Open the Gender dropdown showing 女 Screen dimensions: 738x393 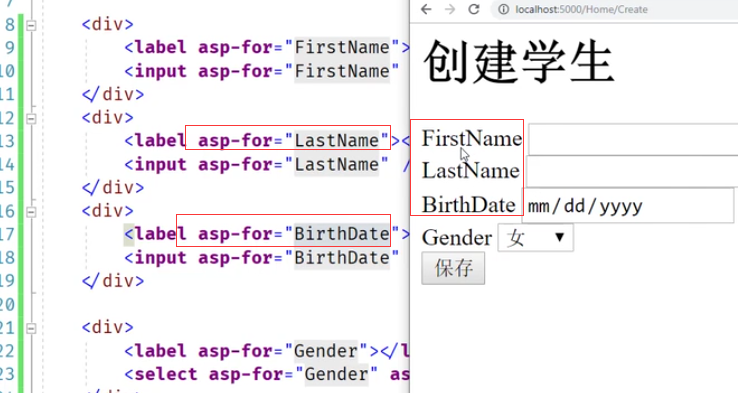(536, 238)
